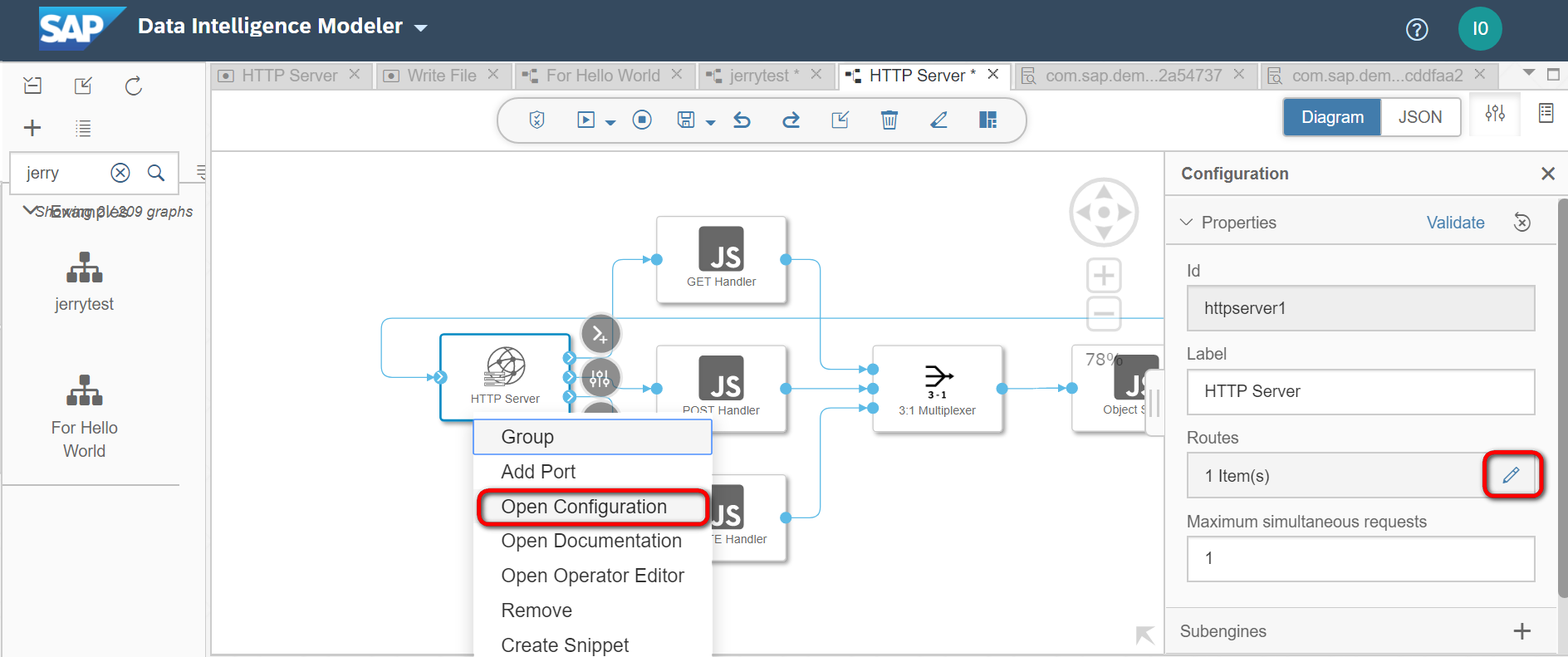Screen dimensions: 1568x657
Task: Select Open Operator Editor in context menu
Action: (592, 576)
